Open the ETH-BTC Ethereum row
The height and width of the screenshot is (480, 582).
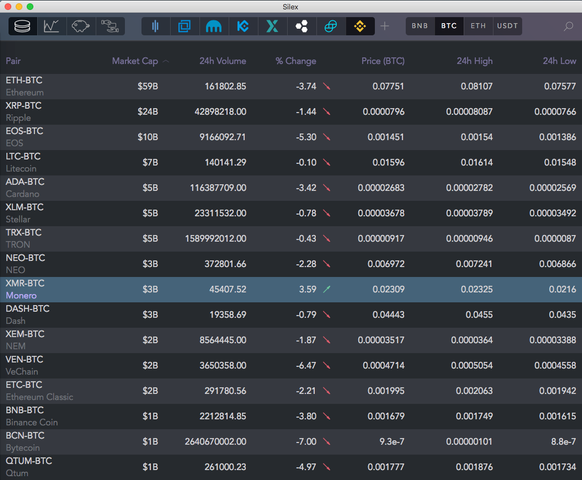coord(291,86)
